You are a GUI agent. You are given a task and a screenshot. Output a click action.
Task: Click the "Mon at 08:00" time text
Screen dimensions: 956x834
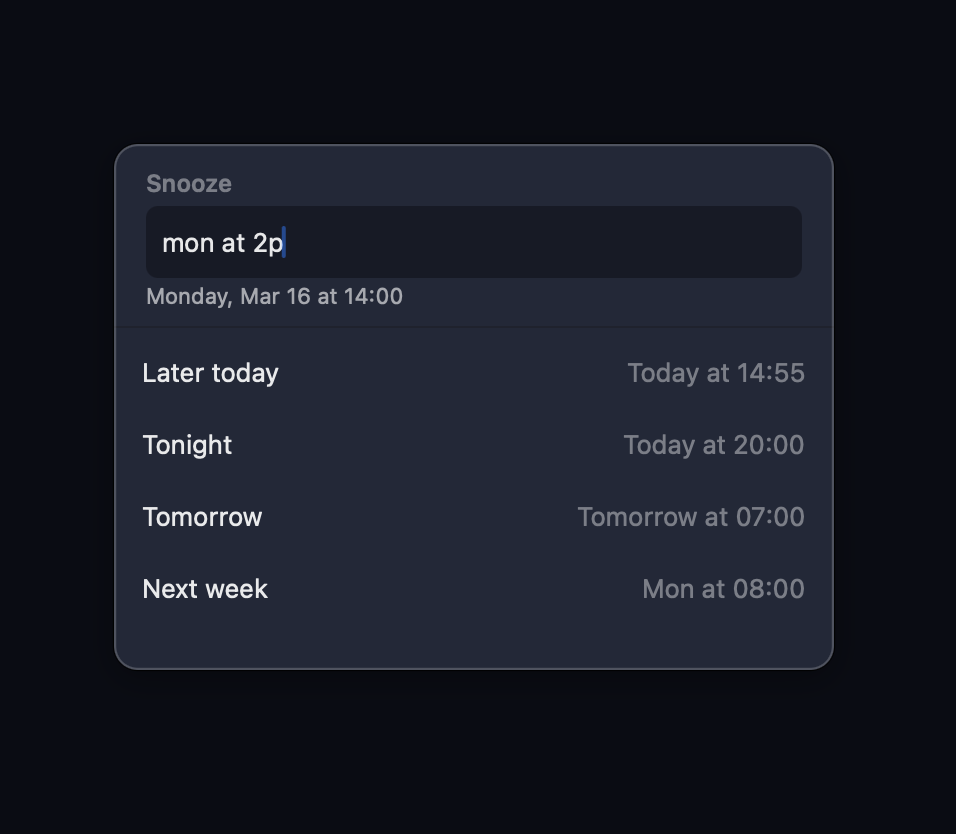coord(723,589)
